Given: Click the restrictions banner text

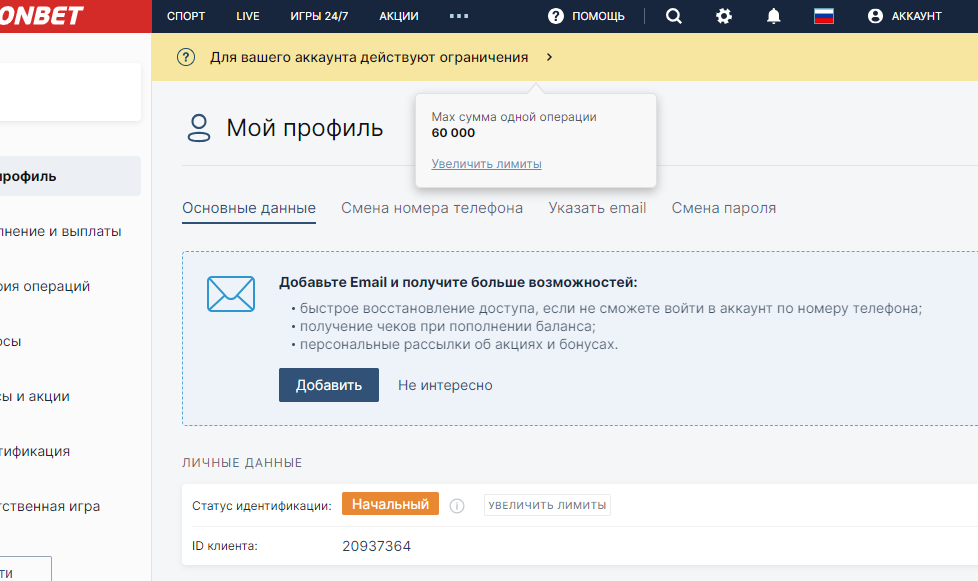Looking at the screenshot, I should pos(369,57).
